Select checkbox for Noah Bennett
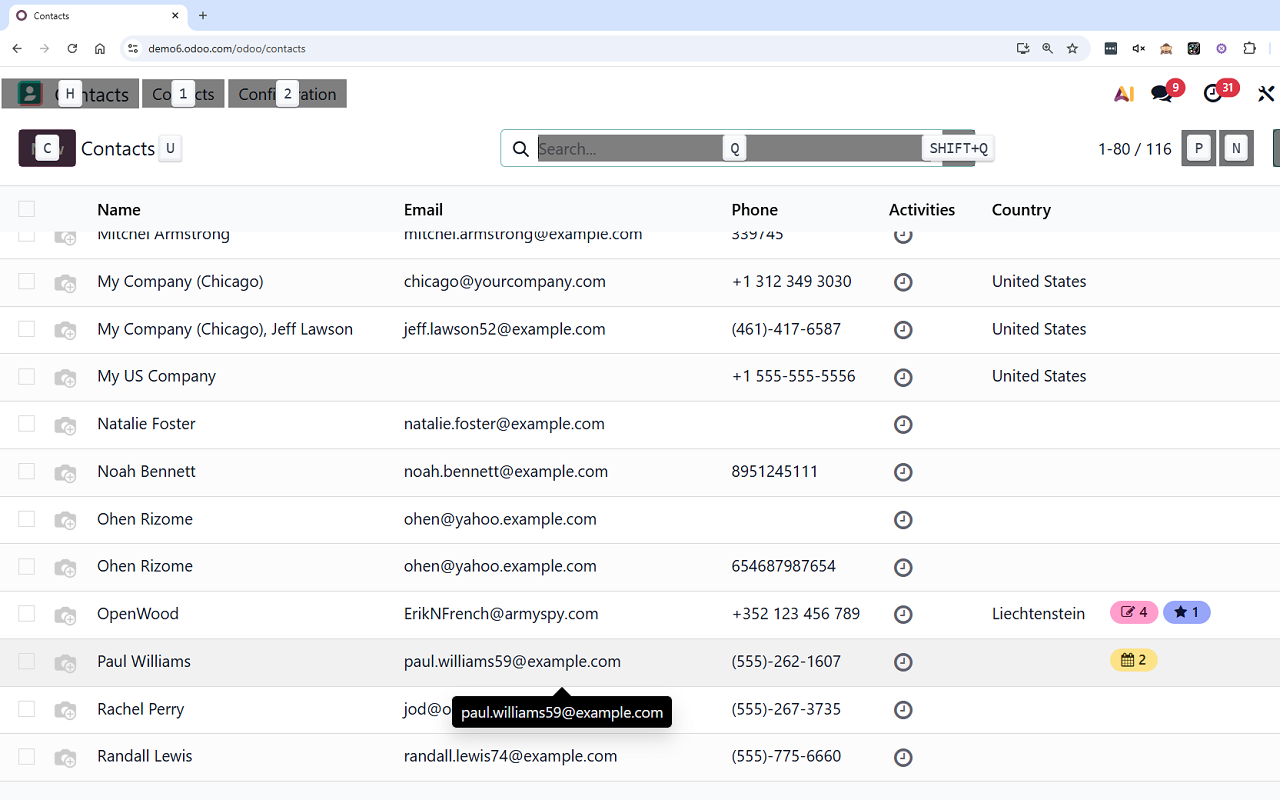The image size is (1280, 800). 27,471
